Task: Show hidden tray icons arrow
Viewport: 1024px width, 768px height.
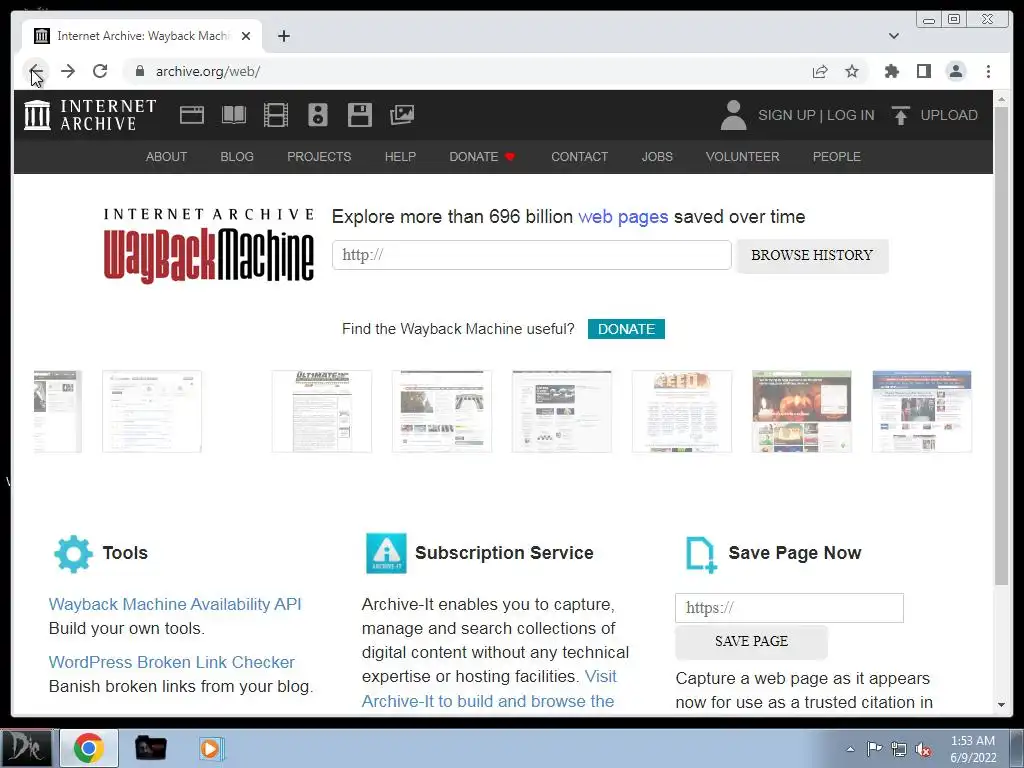Action: coord(850,749)
